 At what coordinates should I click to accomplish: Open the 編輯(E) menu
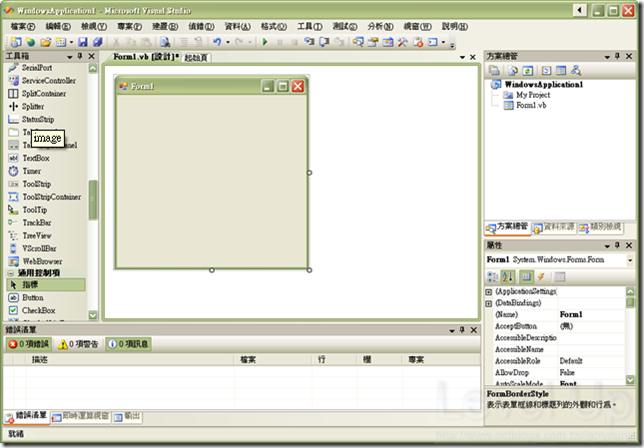tap(58, 26)
